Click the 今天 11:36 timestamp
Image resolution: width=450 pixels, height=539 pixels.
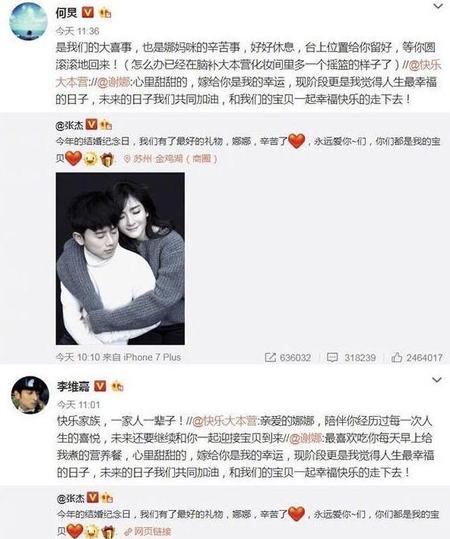pos(77,31)
